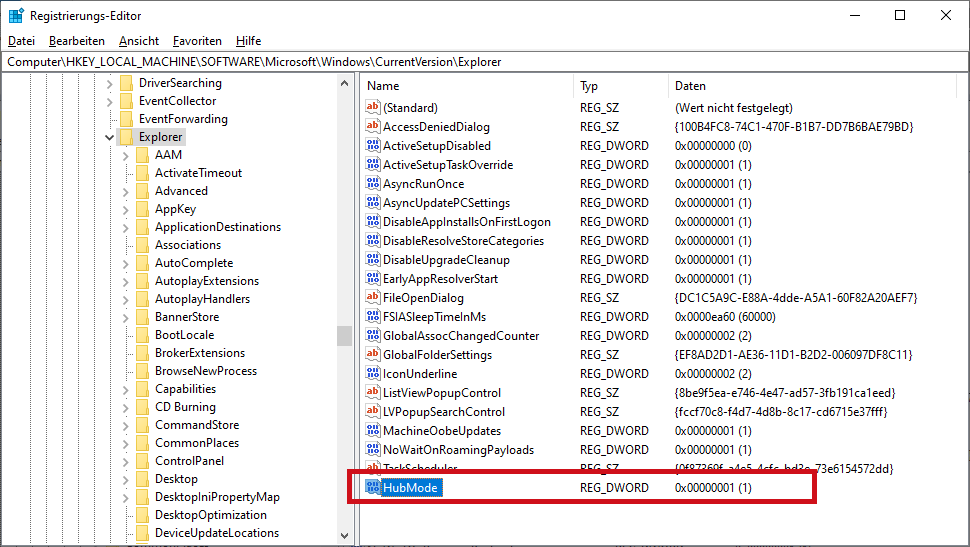Click the DWORD icon beside DisableResolveStoreCategories
The image size is (970, 547).
click(372, 240)
